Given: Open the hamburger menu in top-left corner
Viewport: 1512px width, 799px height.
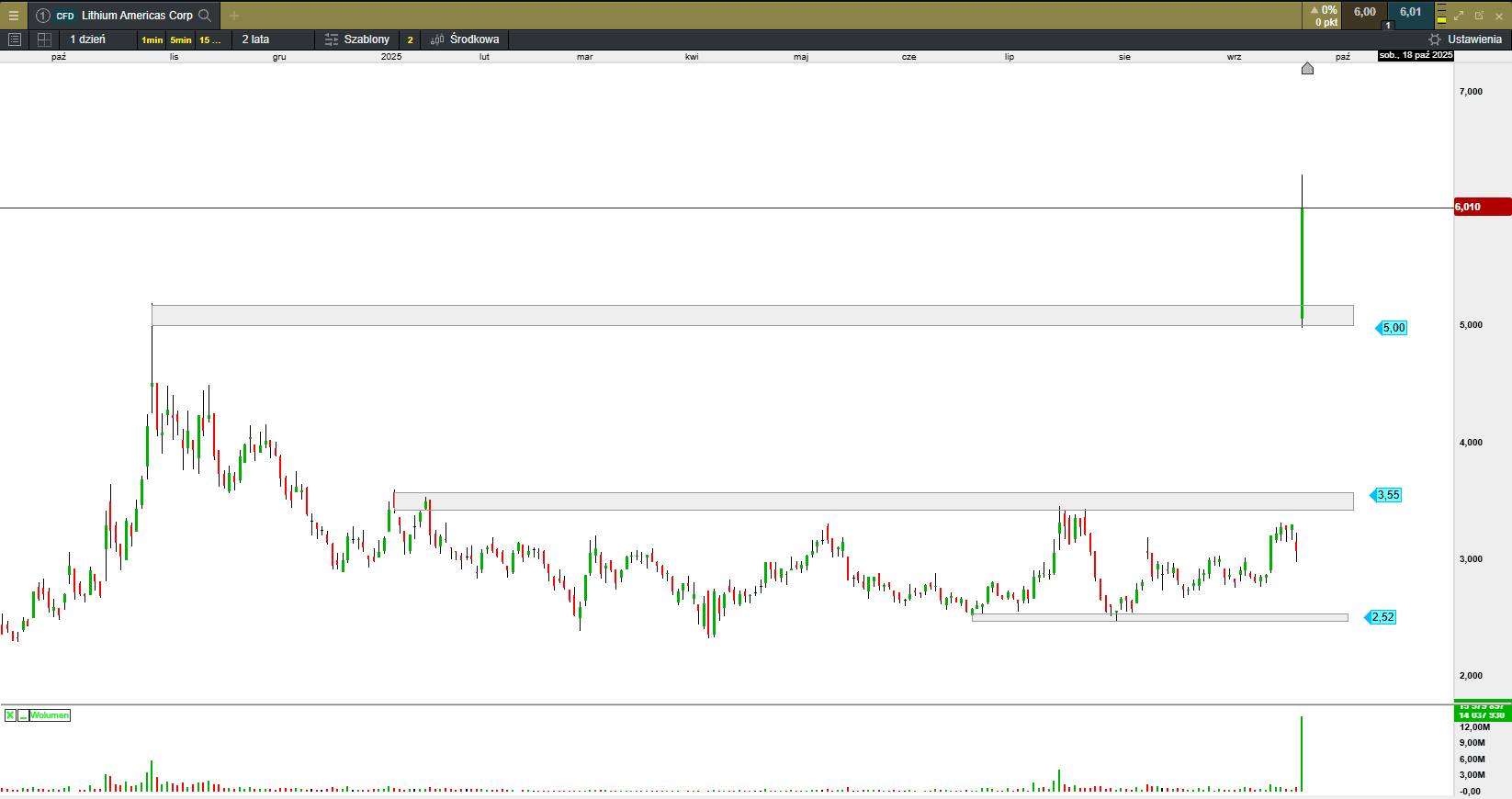Looking at the screenshot, I should pyautogui.click(x=14, y=16).
